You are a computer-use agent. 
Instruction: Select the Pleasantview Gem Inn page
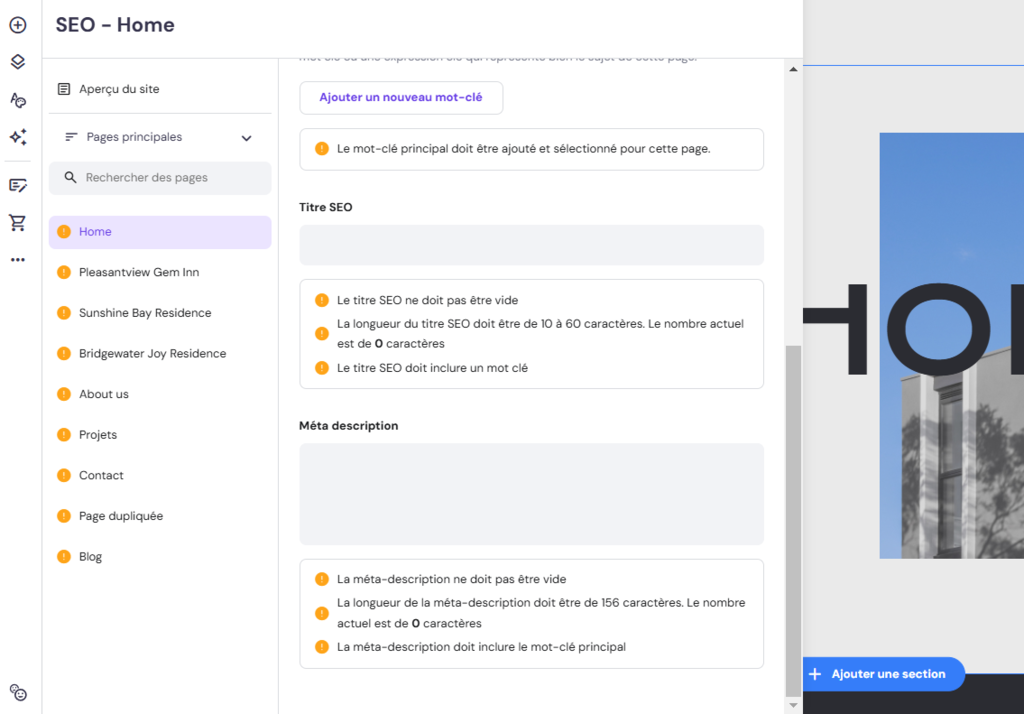pos(139,272)
